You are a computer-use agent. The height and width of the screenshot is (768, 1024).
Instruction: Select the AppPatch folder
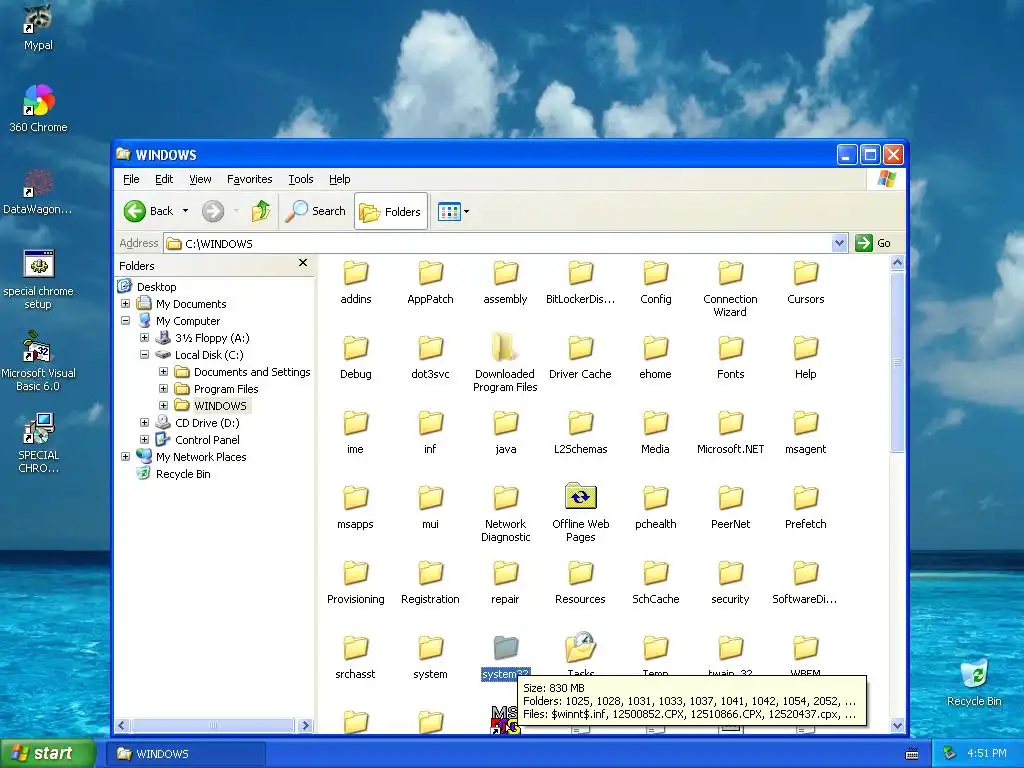pos(430,283)
